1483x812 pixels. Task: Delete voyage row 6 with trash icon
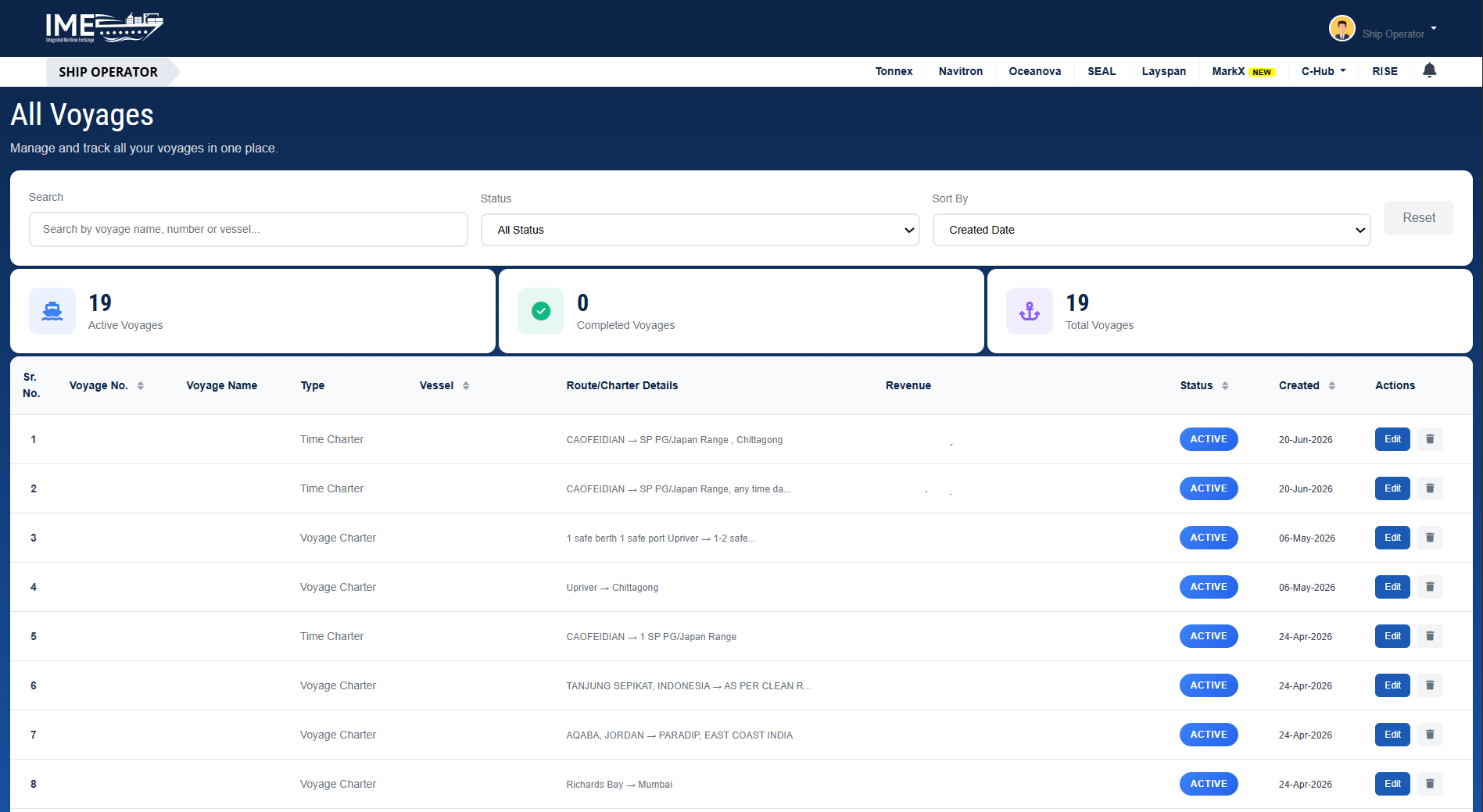[1430, 685]
